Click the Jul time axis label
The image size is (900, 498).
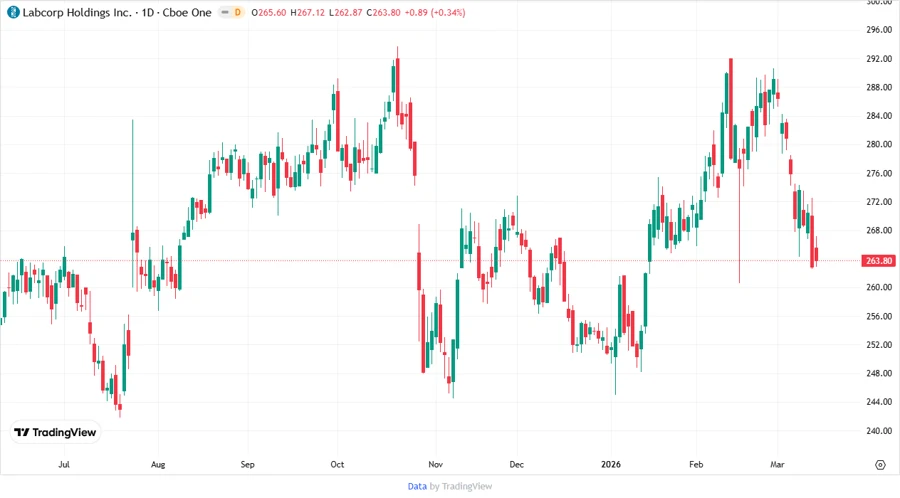pyautogui.click(x=64, y=464)
